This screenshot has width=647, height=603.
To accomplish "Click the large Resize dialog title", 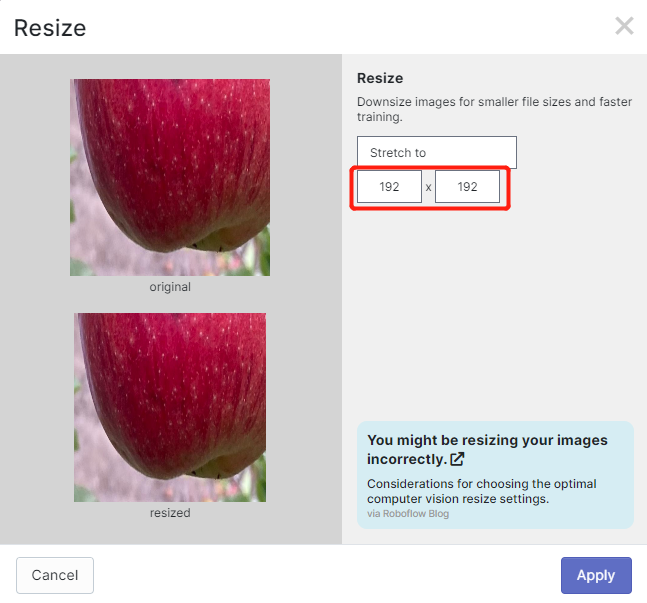I will [x=50, y=28].
